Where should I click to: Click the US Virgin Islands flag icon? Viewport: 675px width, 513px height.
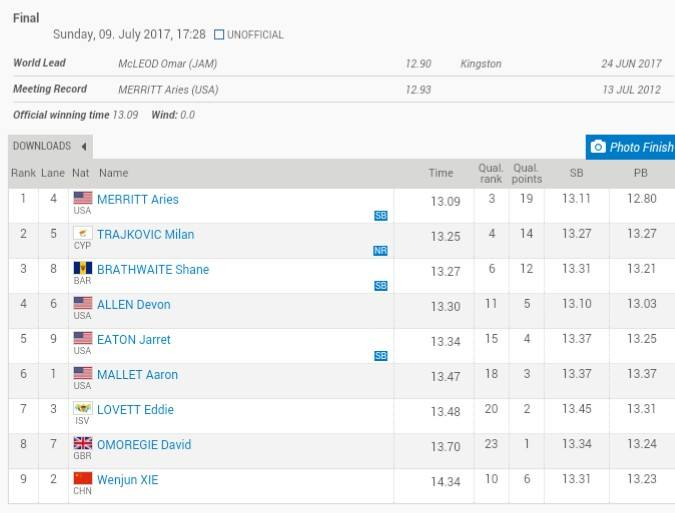(83, 408)
